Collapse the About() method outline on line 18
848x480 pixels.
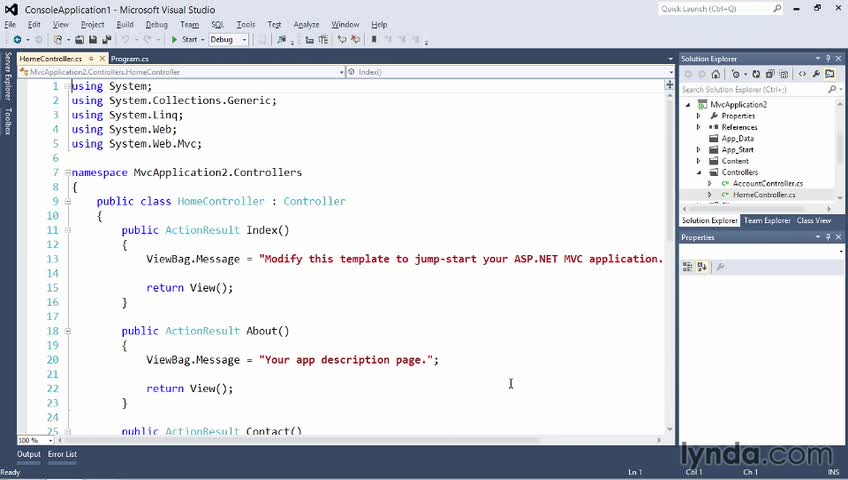click(68, 331)
